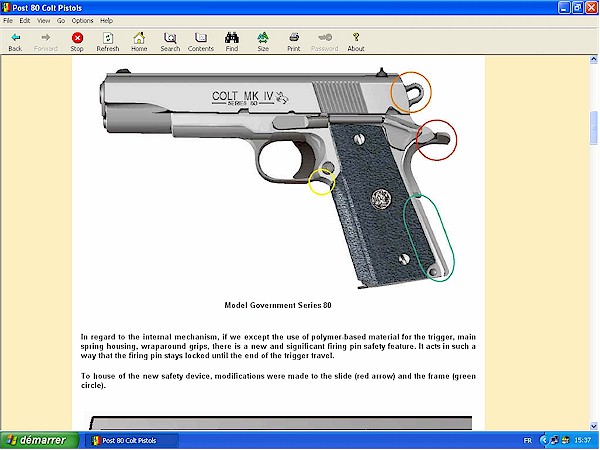Viewport: 600px width, 450px height.
Task: Click the paragraph starting 'To house of the new'
Action: pos(278,381)
